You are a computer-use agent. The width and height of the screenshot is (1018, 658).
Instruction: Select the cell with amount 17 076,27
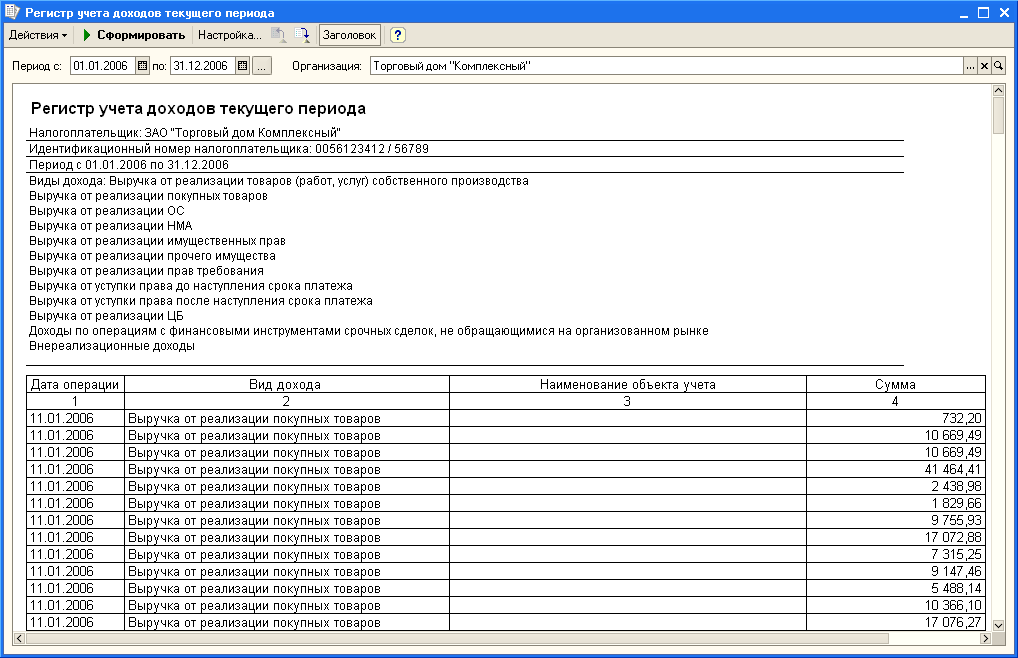point(896,622)
